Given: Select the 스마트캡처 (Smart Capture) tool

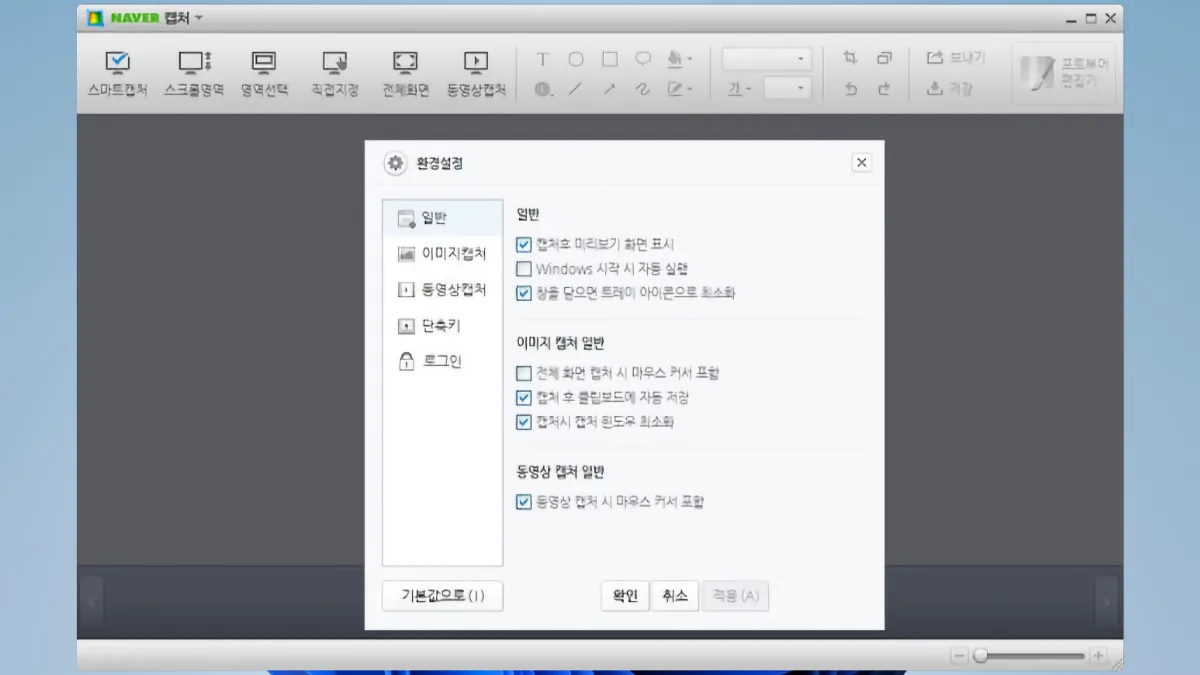Looking at the screenshot, I should pos(116,72).
